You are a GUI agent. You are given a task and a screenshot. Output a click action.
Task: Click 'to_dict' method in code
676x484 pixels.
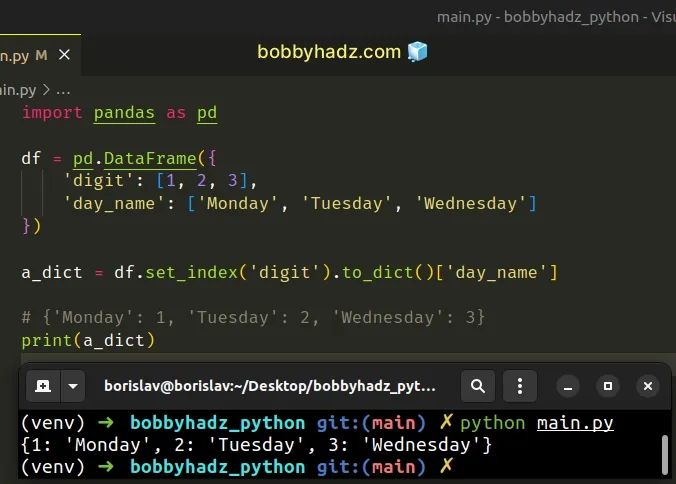tap(378, 272)
